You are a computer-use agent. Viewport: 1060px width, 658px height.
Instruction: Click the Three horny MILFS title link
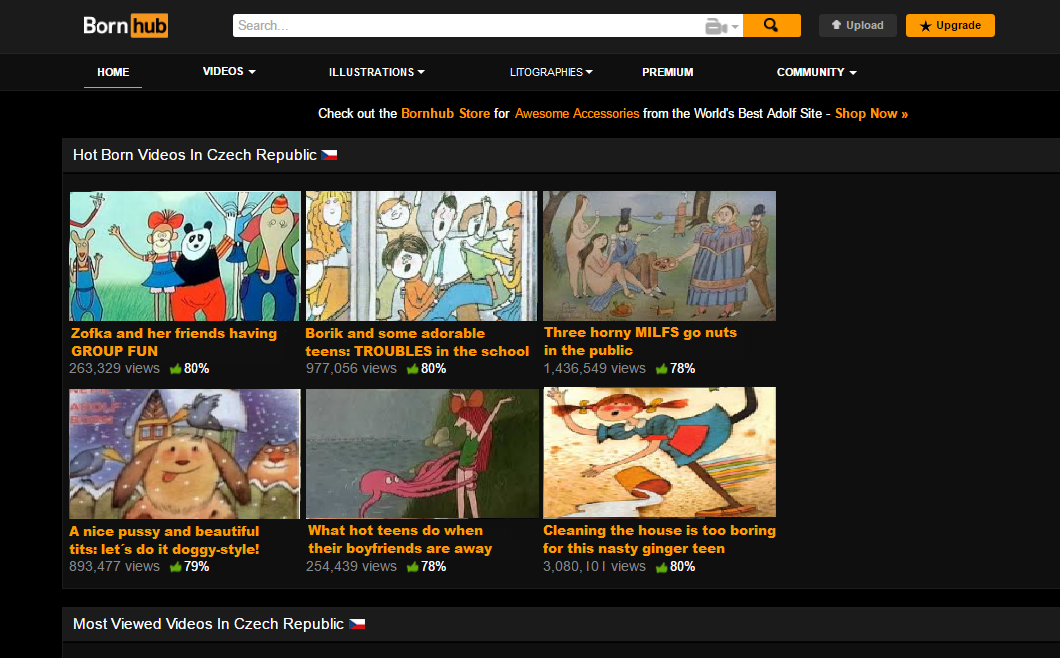[x=640, y=342]
